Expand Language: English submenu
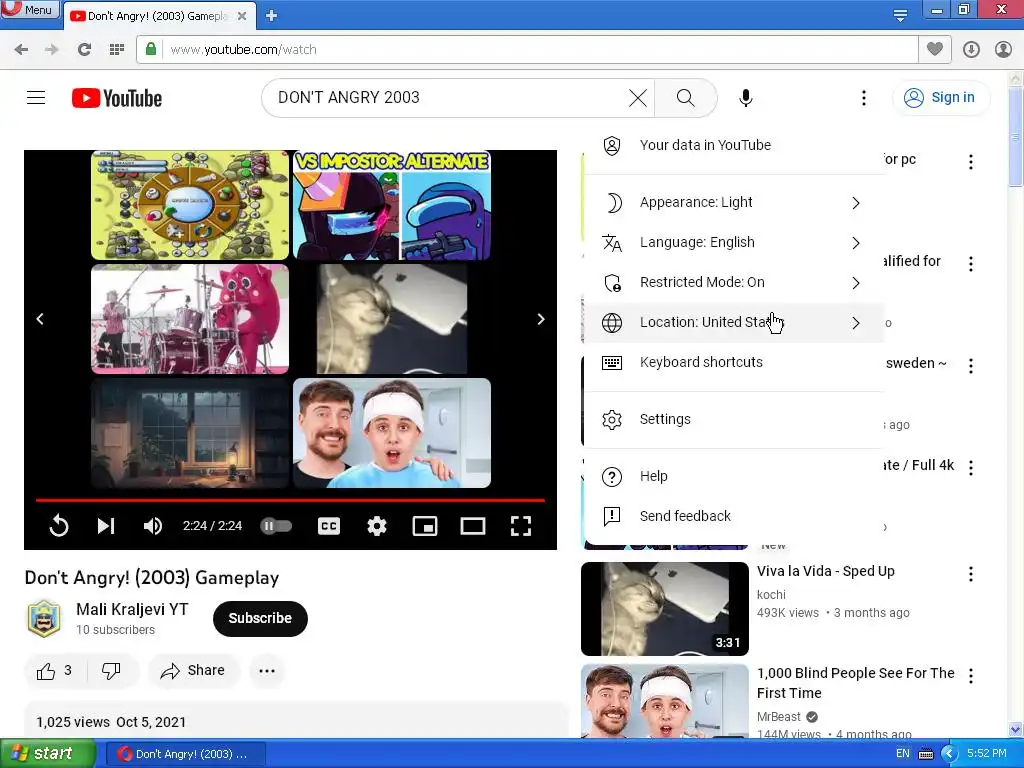The image size is (1024, 768). 733,243
